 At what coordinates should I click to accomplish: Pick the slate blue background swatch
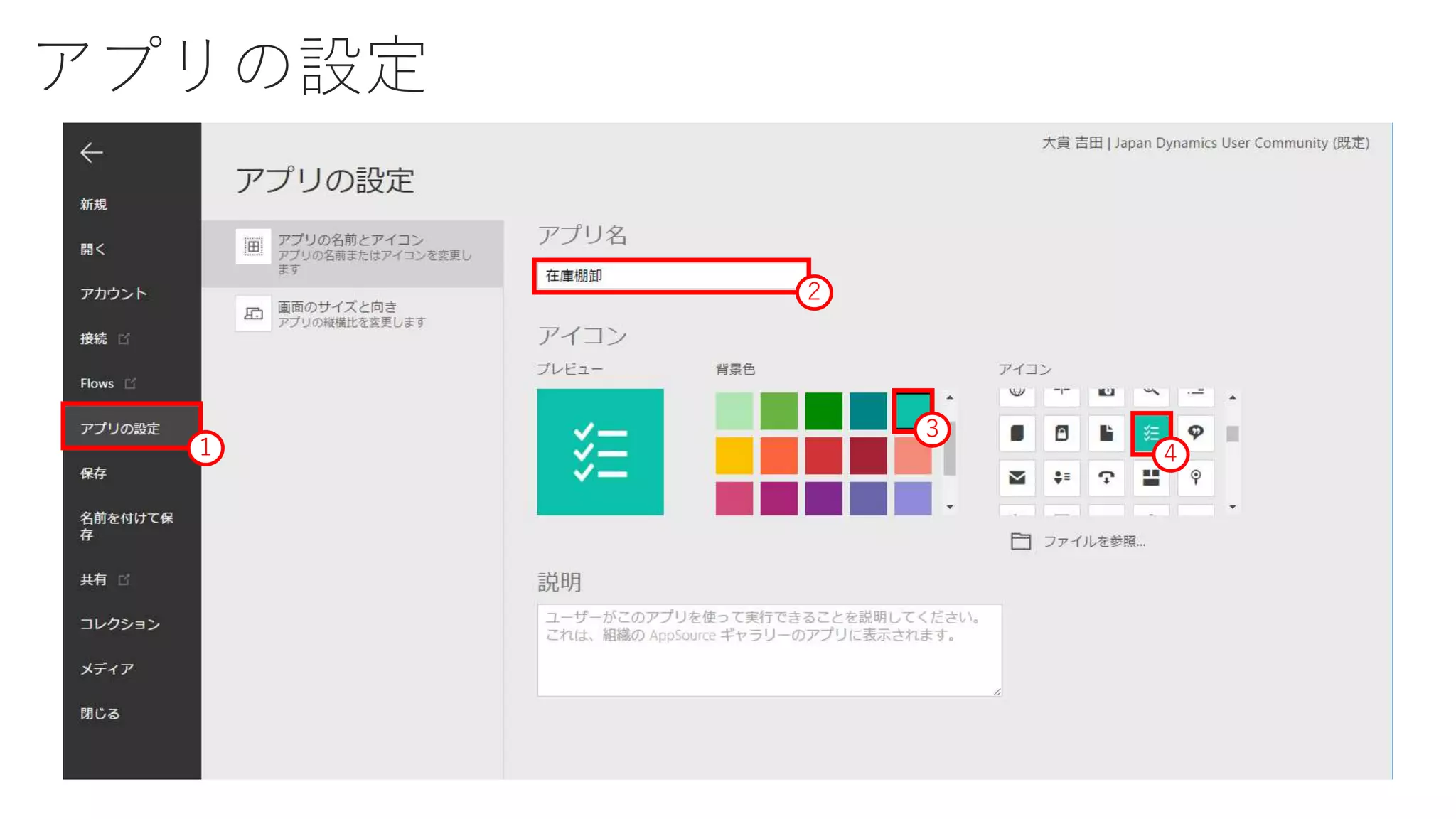click(x=868, y=498)
